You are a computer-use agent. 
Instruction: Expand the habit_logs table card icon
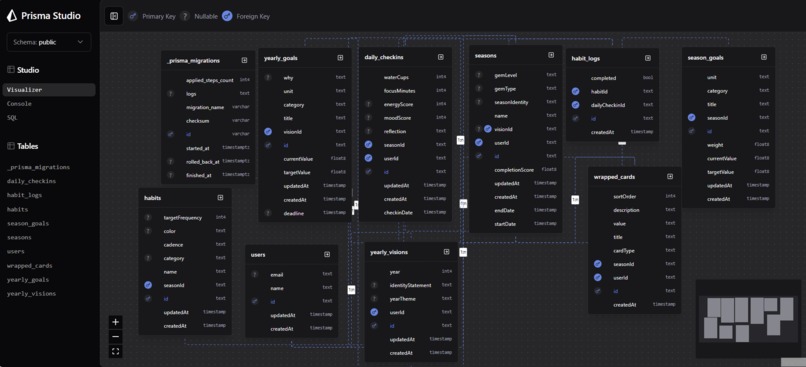click(x=648, y=58)
